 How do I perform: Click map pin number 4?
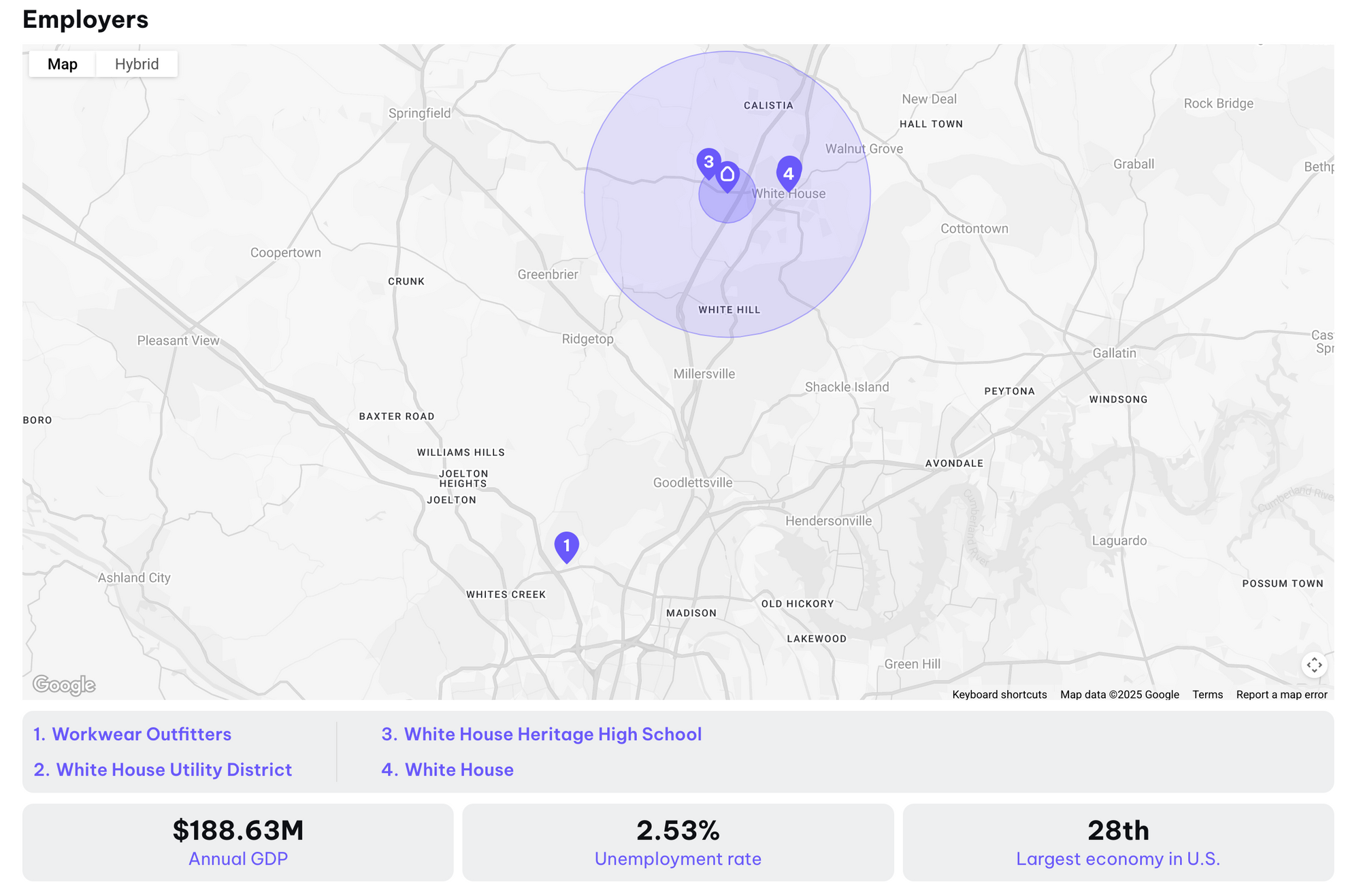789,172
